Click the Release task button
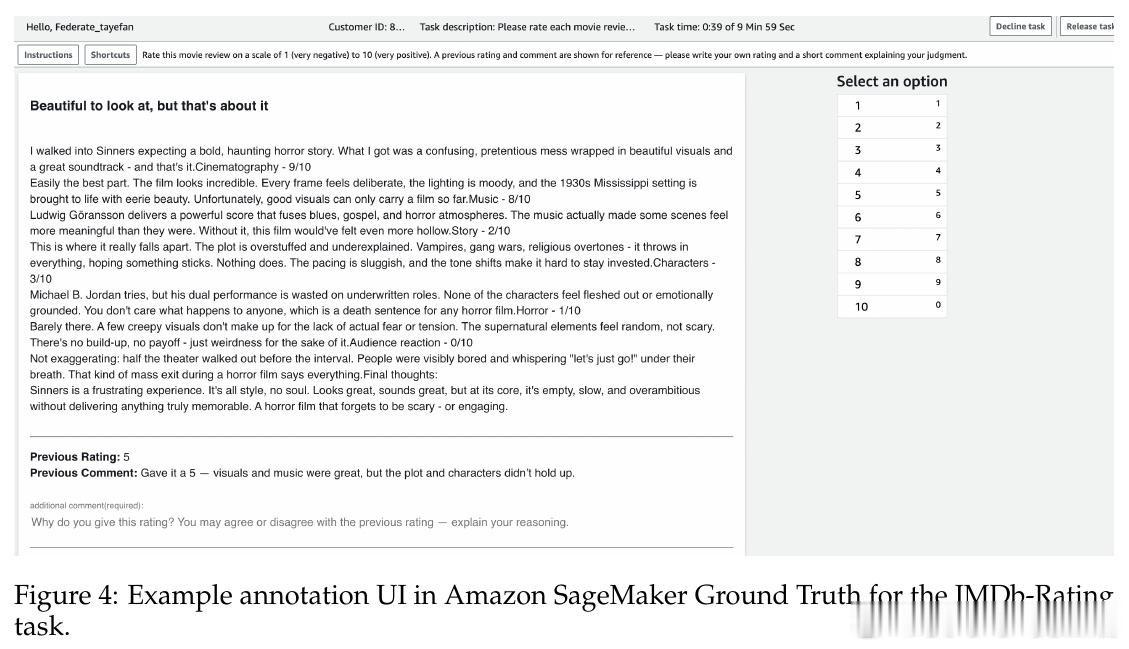 tap(1087, 27)
